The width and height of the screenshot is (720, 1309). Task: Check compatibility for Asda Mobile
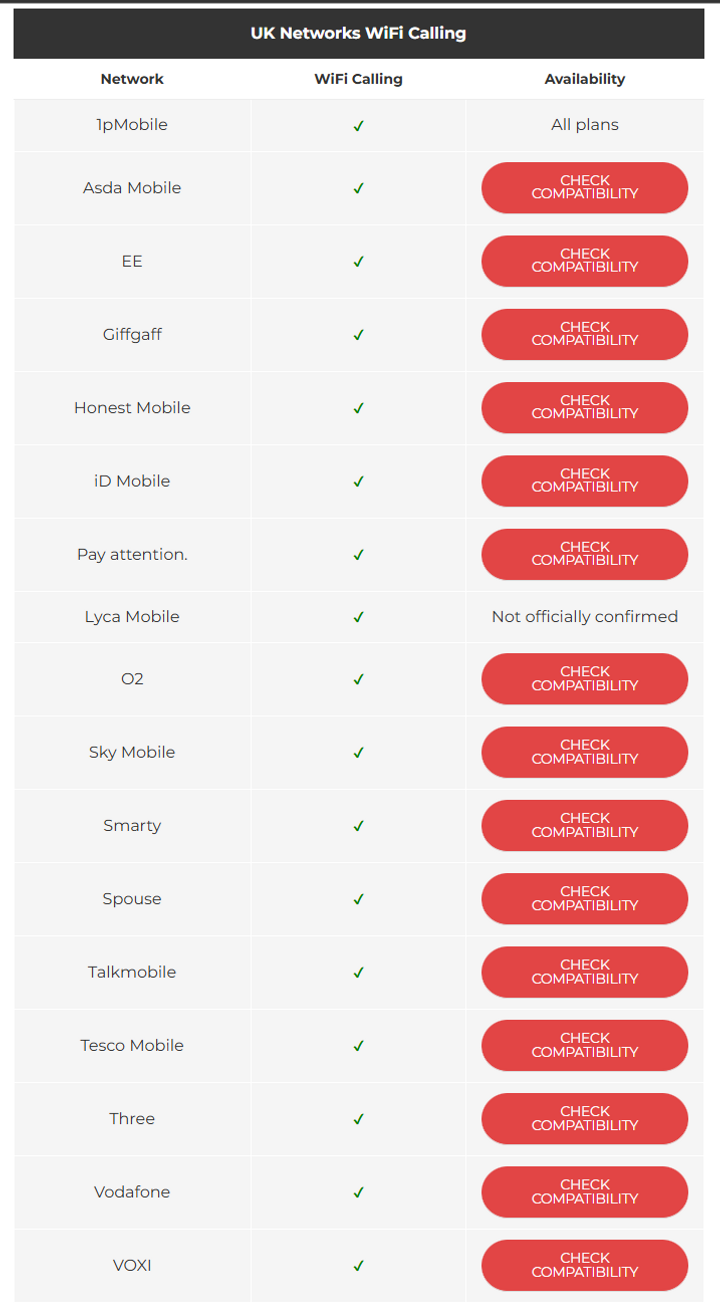pyautogui.click(x=585, y=188)
